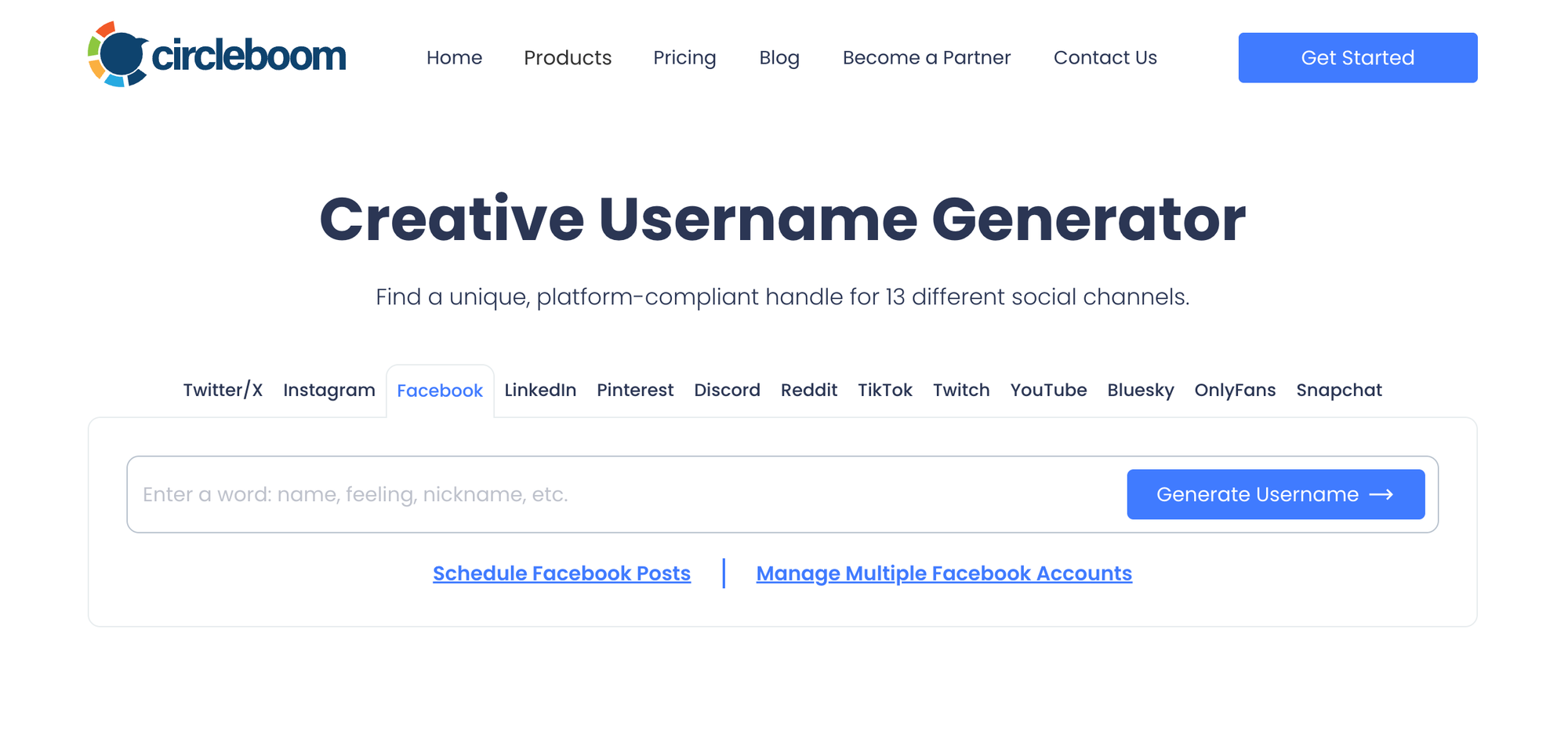This screenshot has width=1568, height=742.
Task: Select the Twitch tab
Action: click(961, 390)
